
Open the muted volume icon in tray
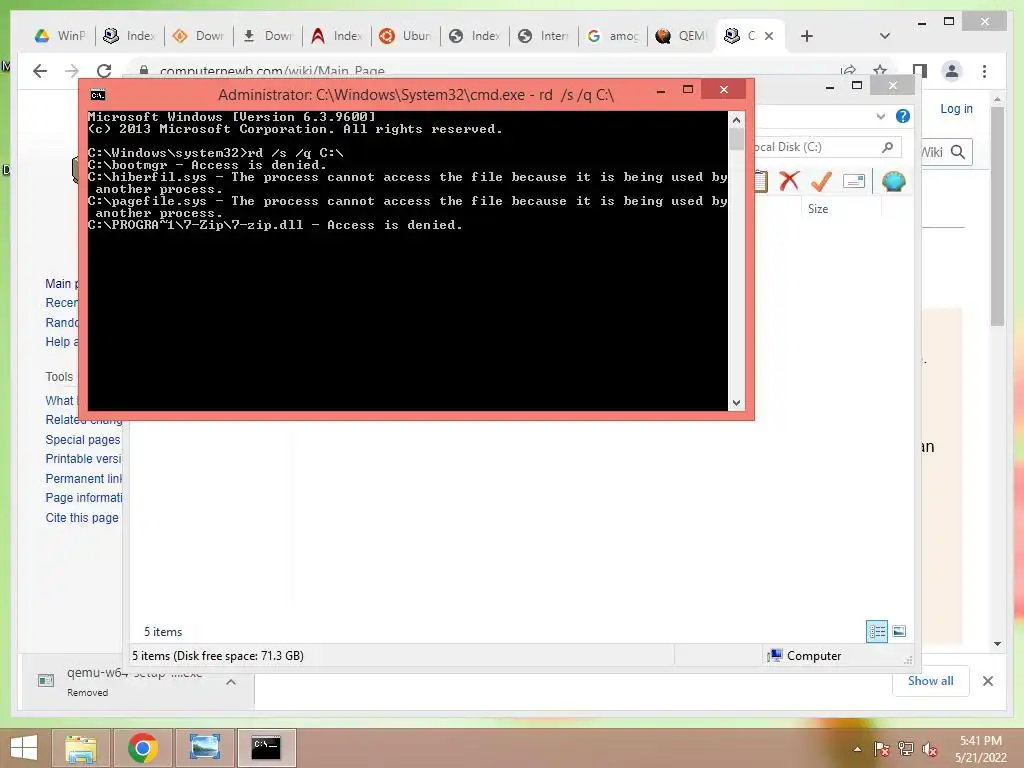(930, 749)
